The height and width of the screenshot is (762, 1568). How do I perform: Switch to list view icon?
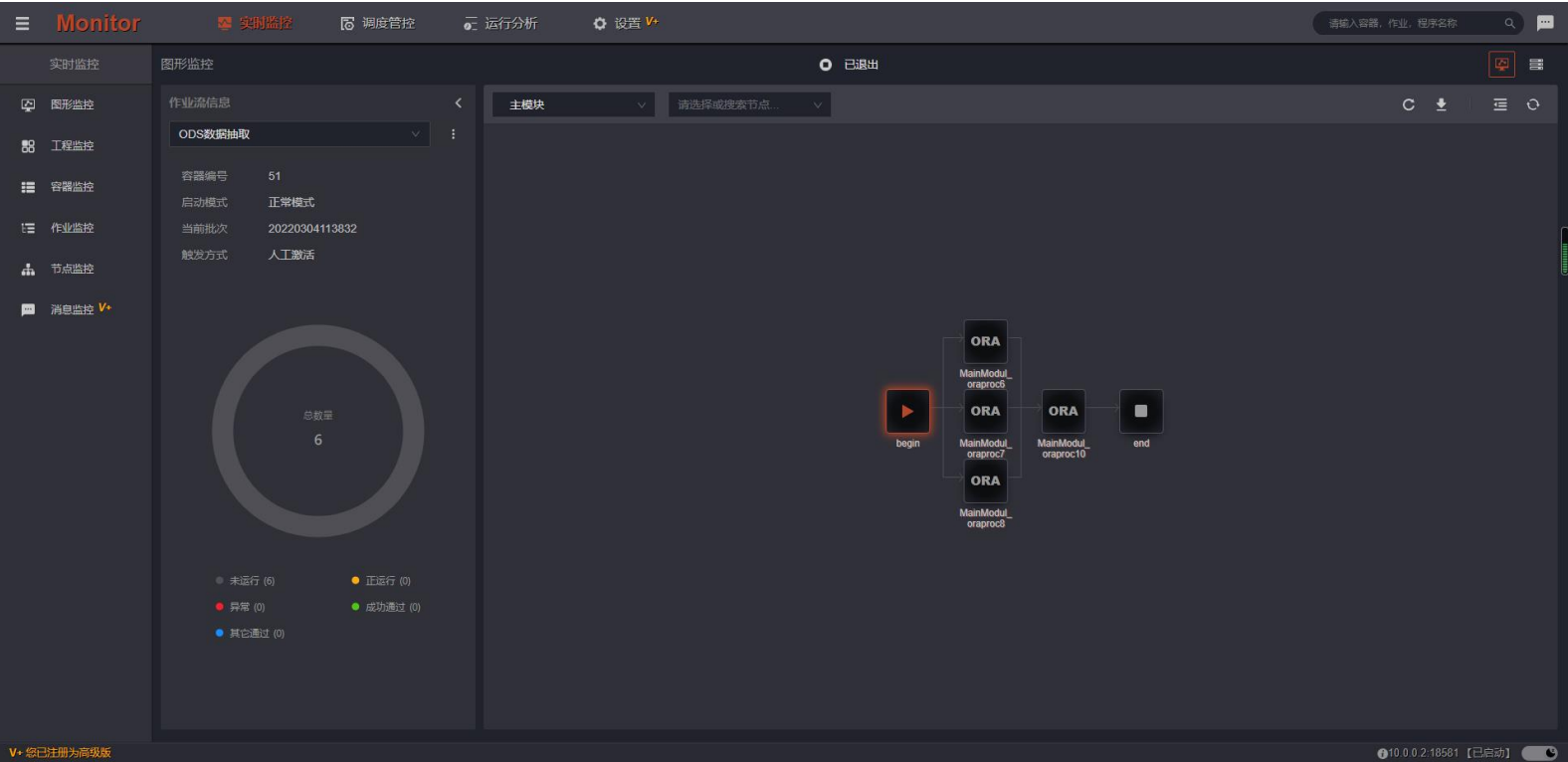pos(1536,65)
